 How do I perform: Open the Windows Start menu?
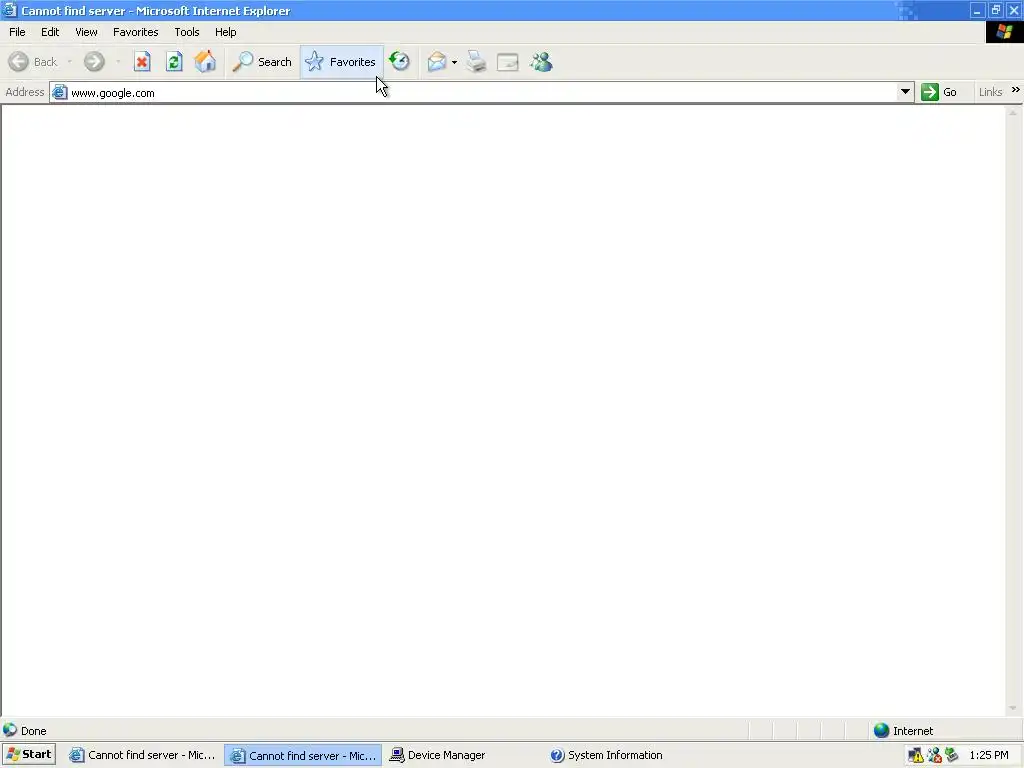[29, 754]
